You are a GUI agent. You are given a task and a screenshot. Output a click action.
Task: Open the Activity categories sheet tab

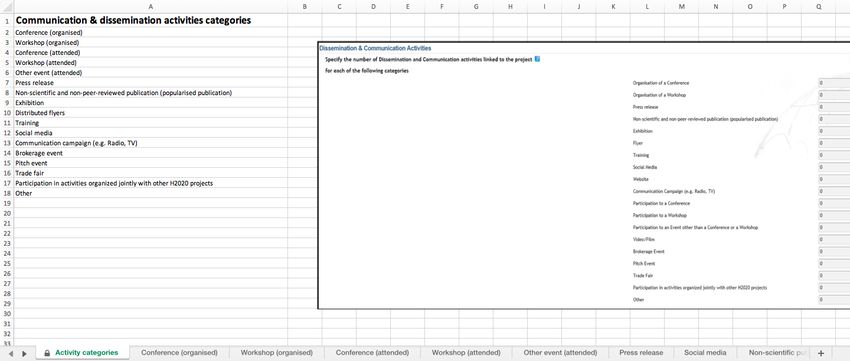(x=83, y=352)
